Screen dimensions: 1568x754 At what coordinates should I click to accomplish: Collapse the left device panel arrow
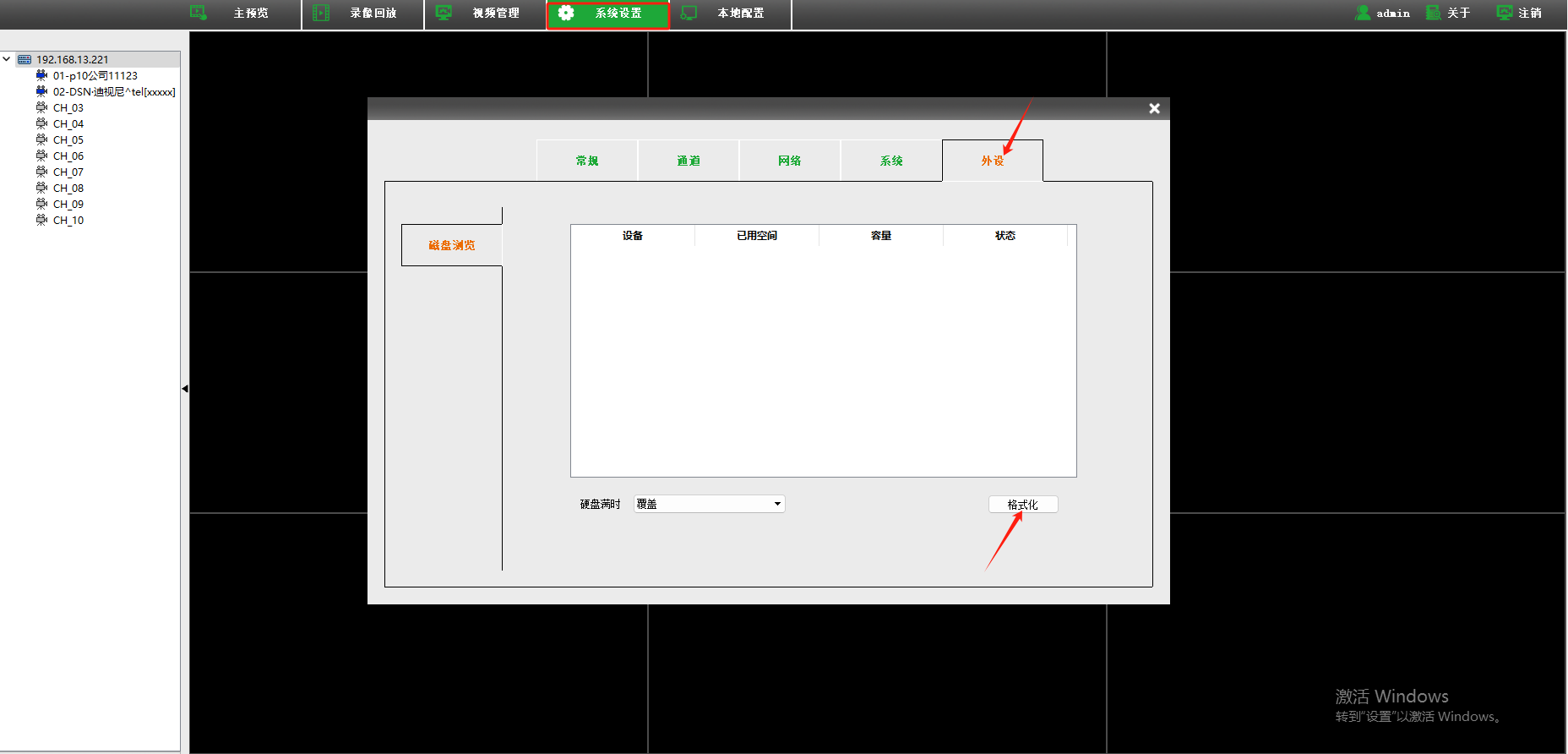click(x=184, y=389)
